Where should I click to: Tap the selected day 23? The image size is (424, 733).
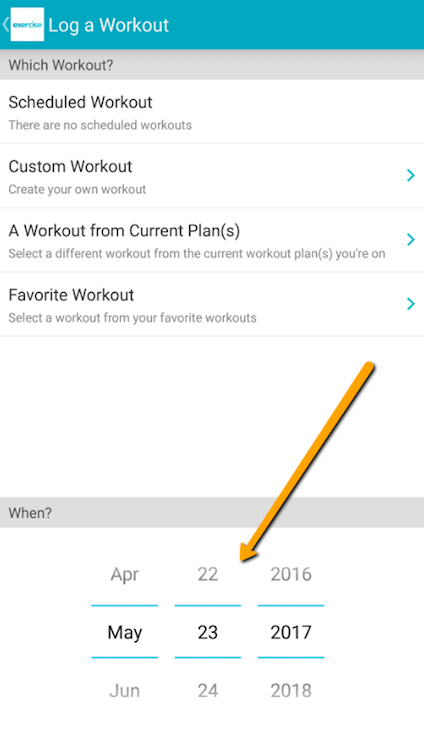pos(208,632)
